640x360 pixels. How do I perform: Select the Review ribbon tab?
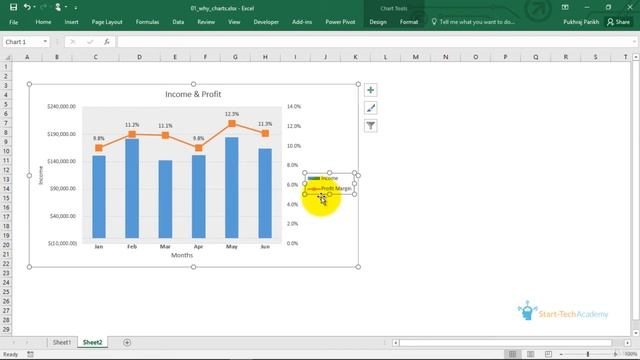coord(206,22)
